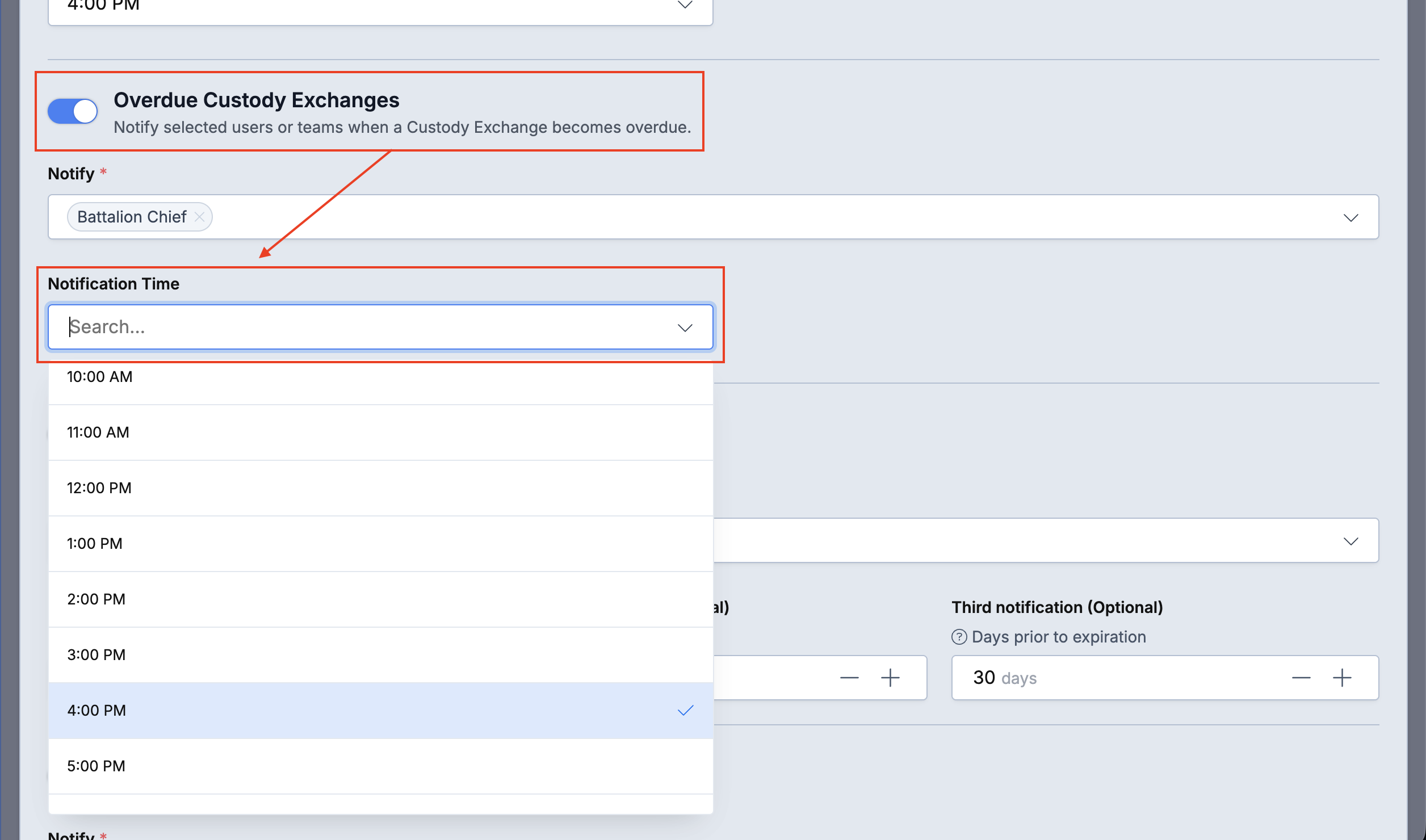The image size is (1426, 840).
Task: Decrease Third notification days with minus
Action: click(1301, 678)
